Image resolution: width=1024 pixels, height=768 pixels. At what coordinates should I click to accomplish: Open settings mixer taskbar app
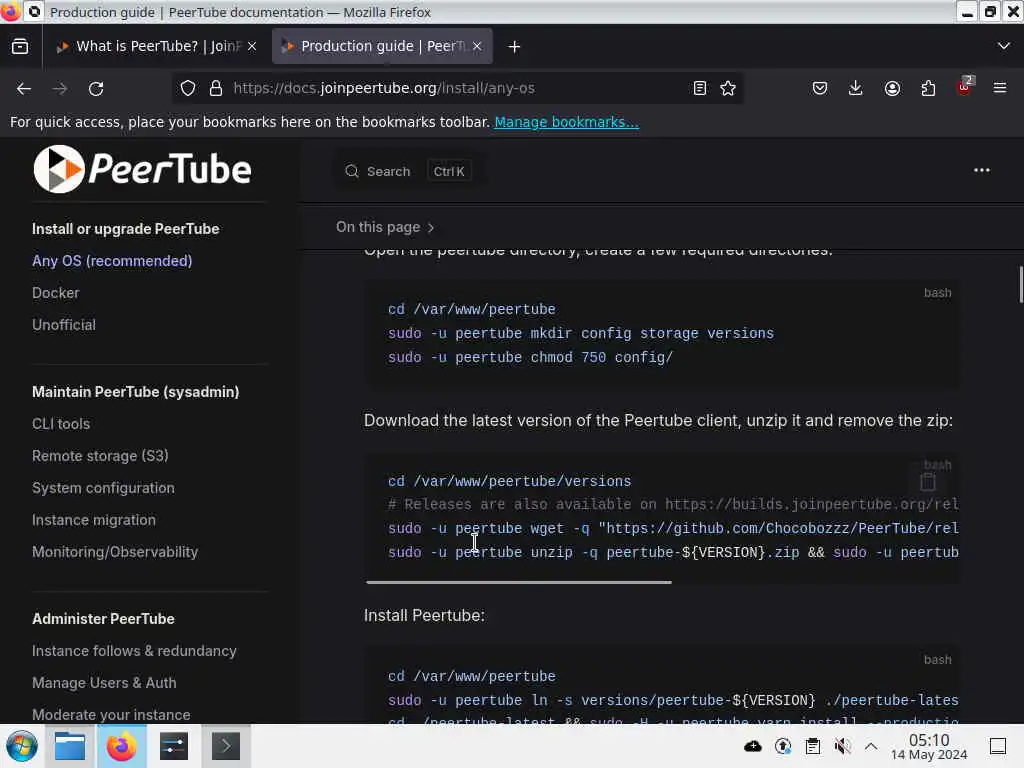click(x=174, y=746)
